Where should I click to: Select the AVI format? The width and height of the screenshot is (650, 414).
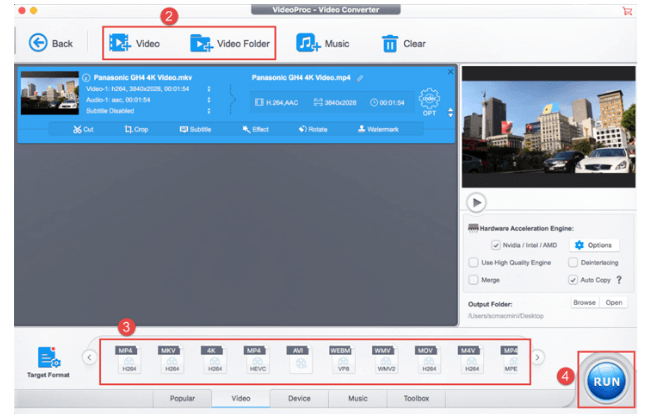tap(300, 359)
